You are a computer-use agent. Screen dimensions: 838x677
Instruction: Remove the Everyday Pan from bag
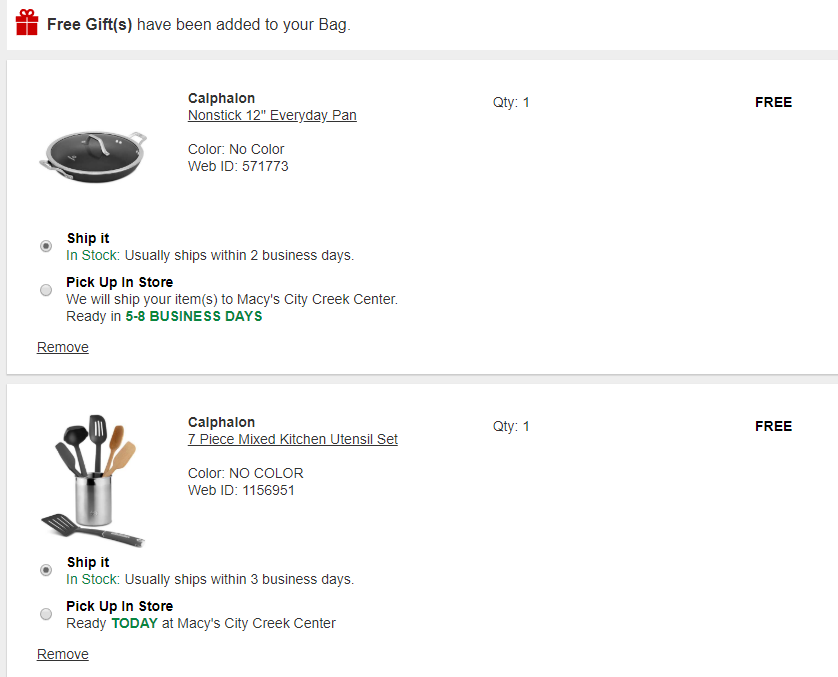63,347
